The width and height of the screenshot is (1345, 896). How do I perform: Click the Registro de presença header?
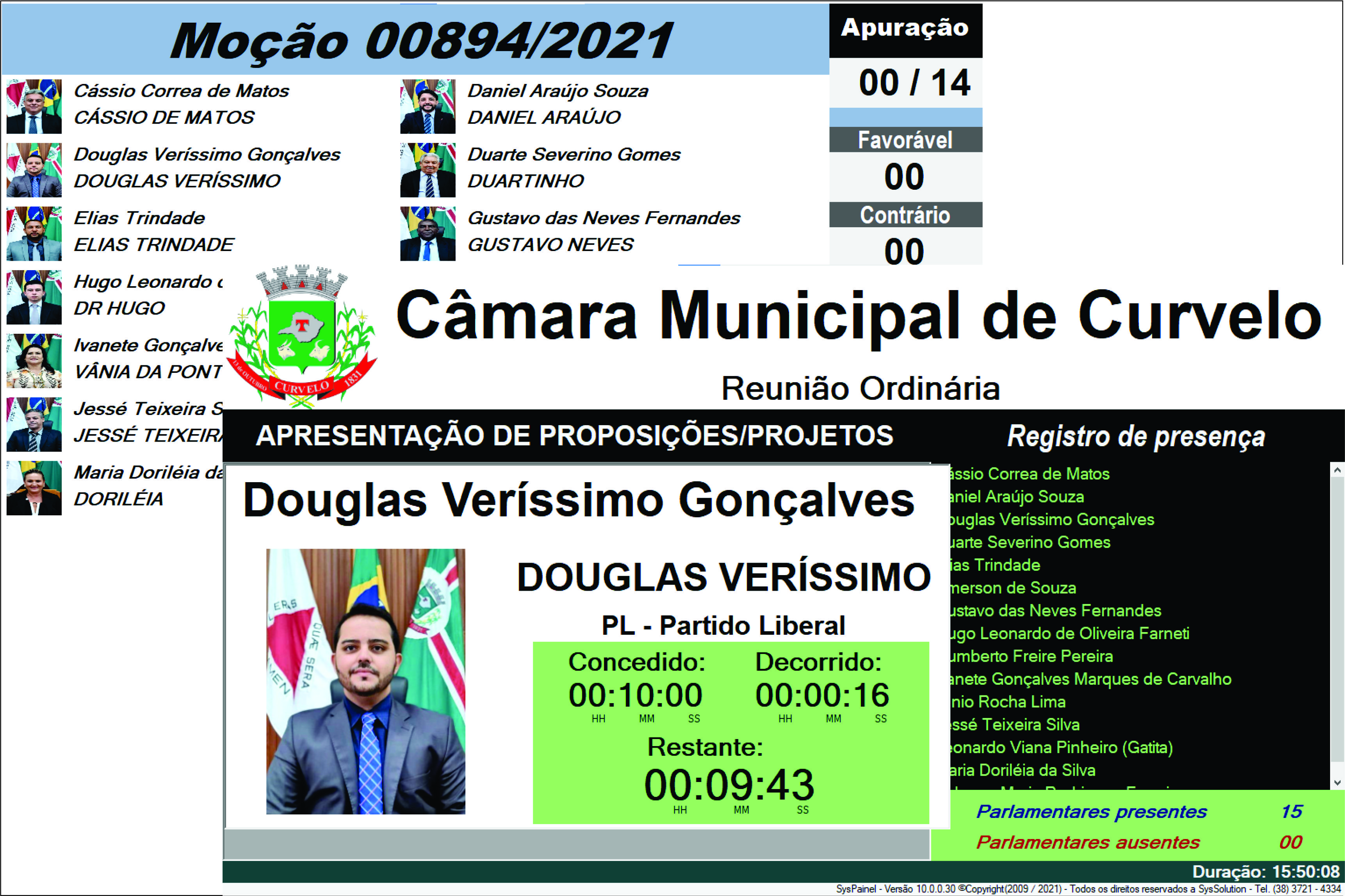(x=1136, y=436)
